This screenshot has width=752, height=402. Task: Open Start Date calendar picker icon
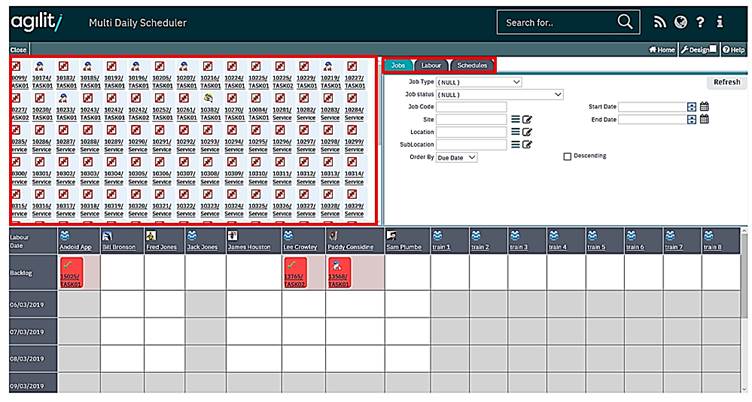[x=704, y=106]
